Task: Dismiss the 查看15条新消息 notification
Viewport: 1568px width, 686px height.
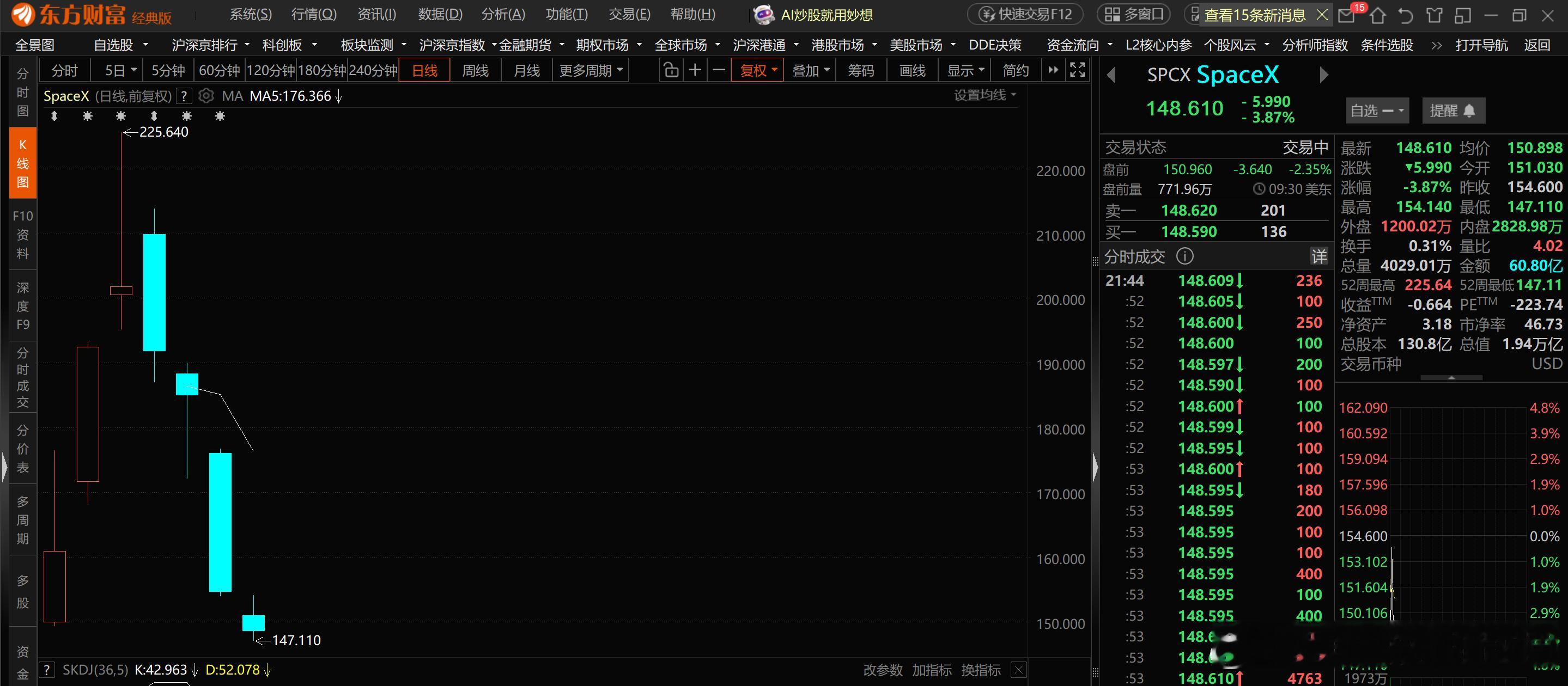Action: [x=1322, y=15]
